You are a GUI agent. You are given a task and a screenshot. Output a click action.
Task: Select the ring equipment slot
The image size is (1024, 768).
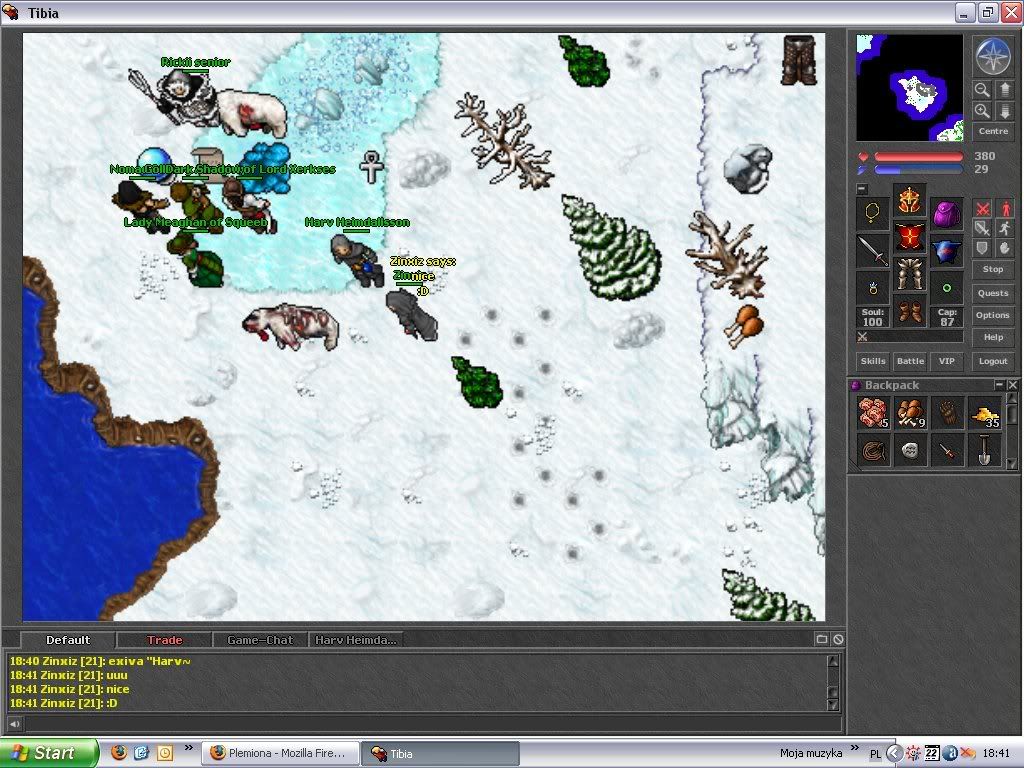tap(872, 287)
